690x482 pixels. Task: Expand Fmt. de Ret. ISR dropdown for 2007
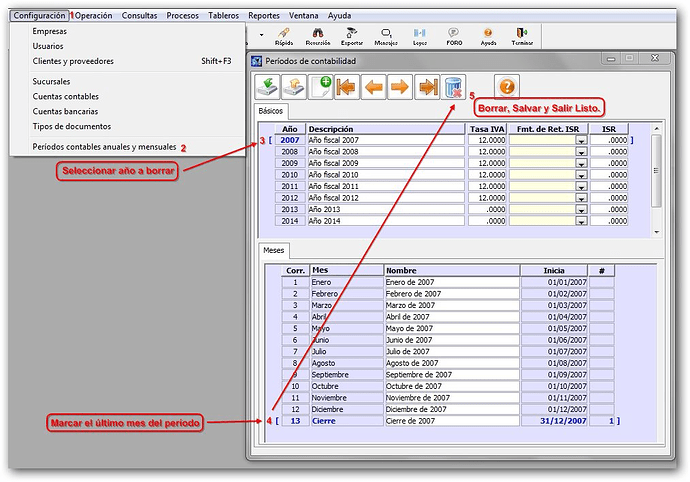tap(580, 142)
